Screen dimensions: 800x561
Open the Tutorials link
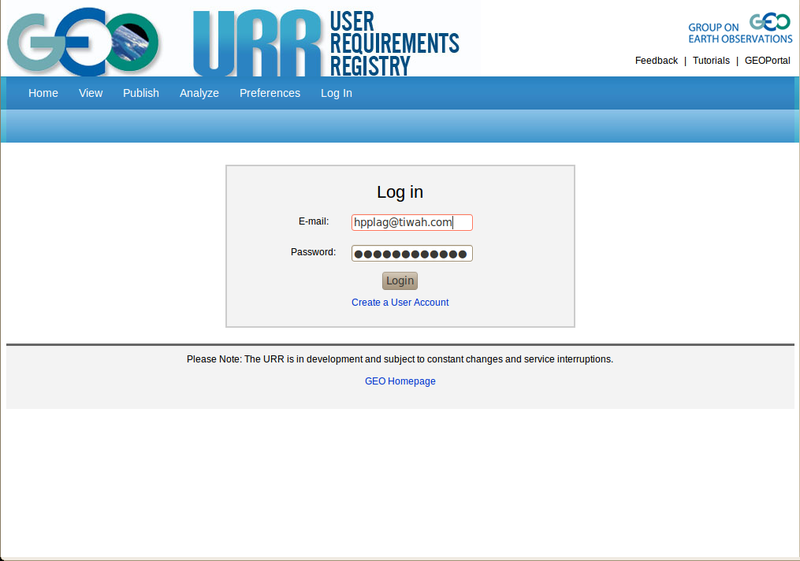pos(711,61)
